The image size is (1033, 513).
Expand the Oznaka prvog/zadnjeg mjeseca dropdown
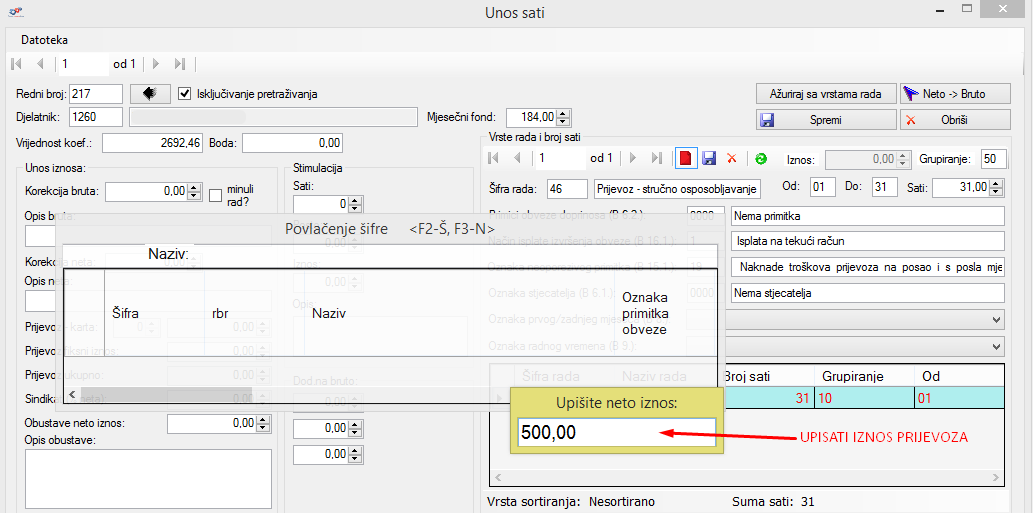pos(994,319)
